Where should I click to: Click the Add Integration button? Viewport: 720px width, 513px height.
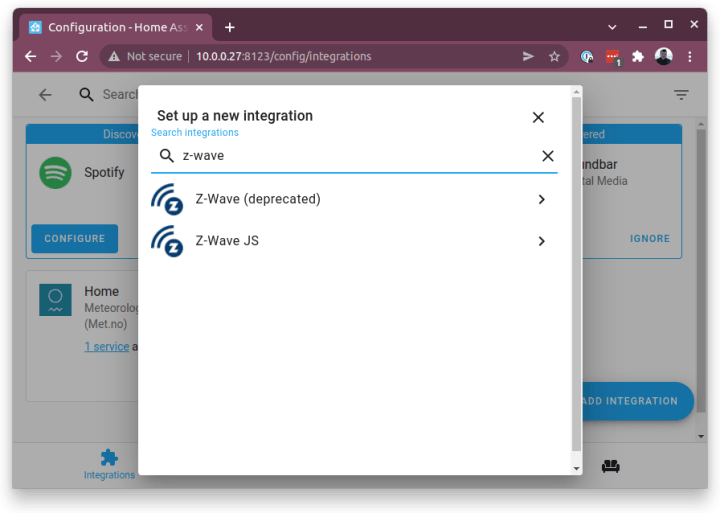638,401
